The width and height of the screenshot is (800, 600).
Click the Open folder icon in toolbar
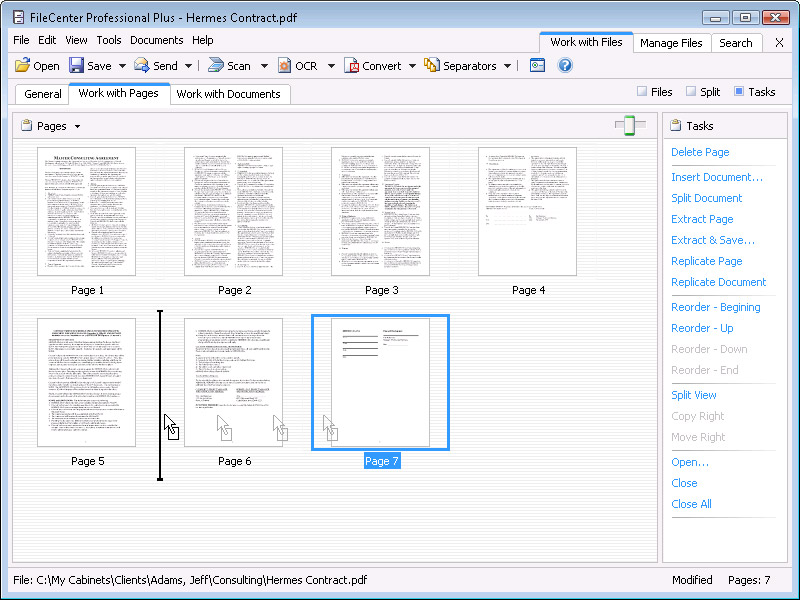click(22, 66)
